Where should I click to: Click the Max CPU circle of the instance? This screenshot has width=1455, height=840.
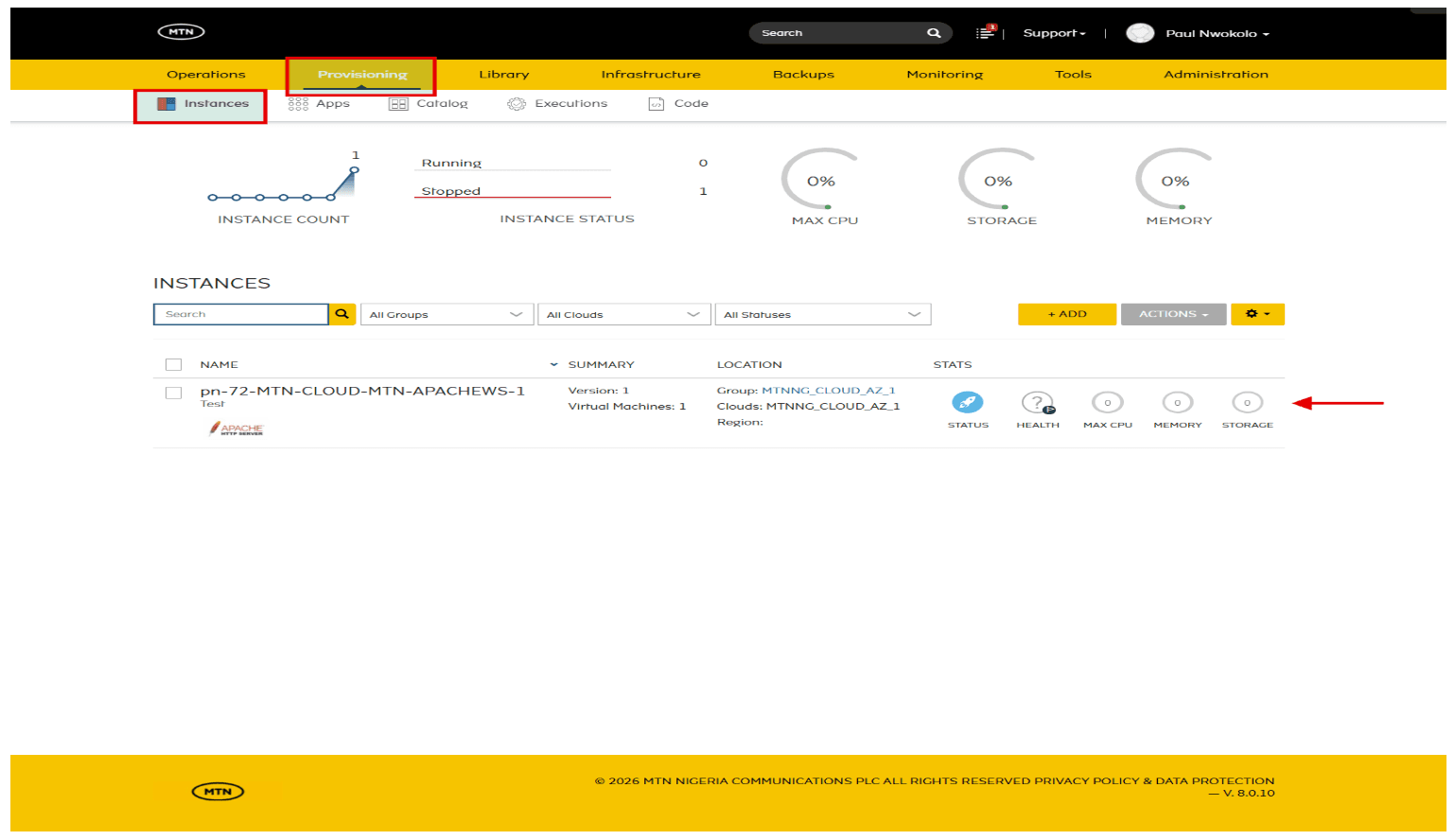[x=1108, y=403]
